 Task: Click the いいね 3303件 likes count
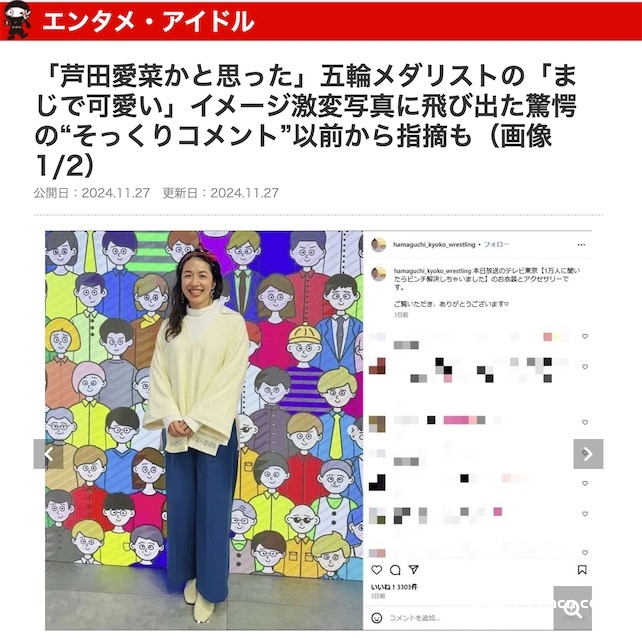pyautogui.click(x=394, y=587)
